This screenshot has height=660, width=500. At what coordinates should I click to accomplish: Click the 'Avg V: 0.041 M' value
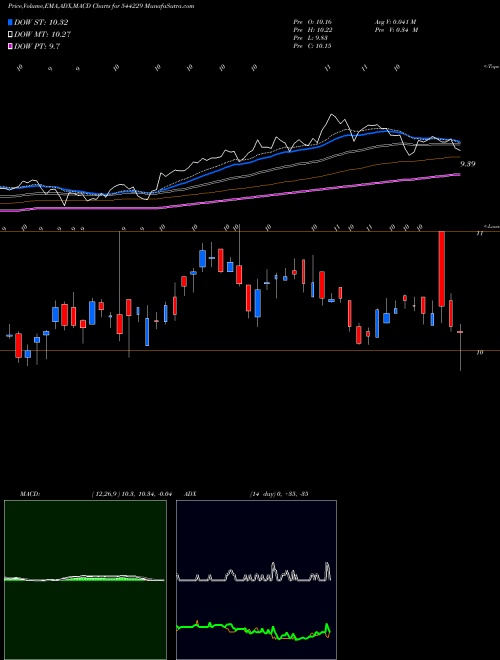coord(395,21)
